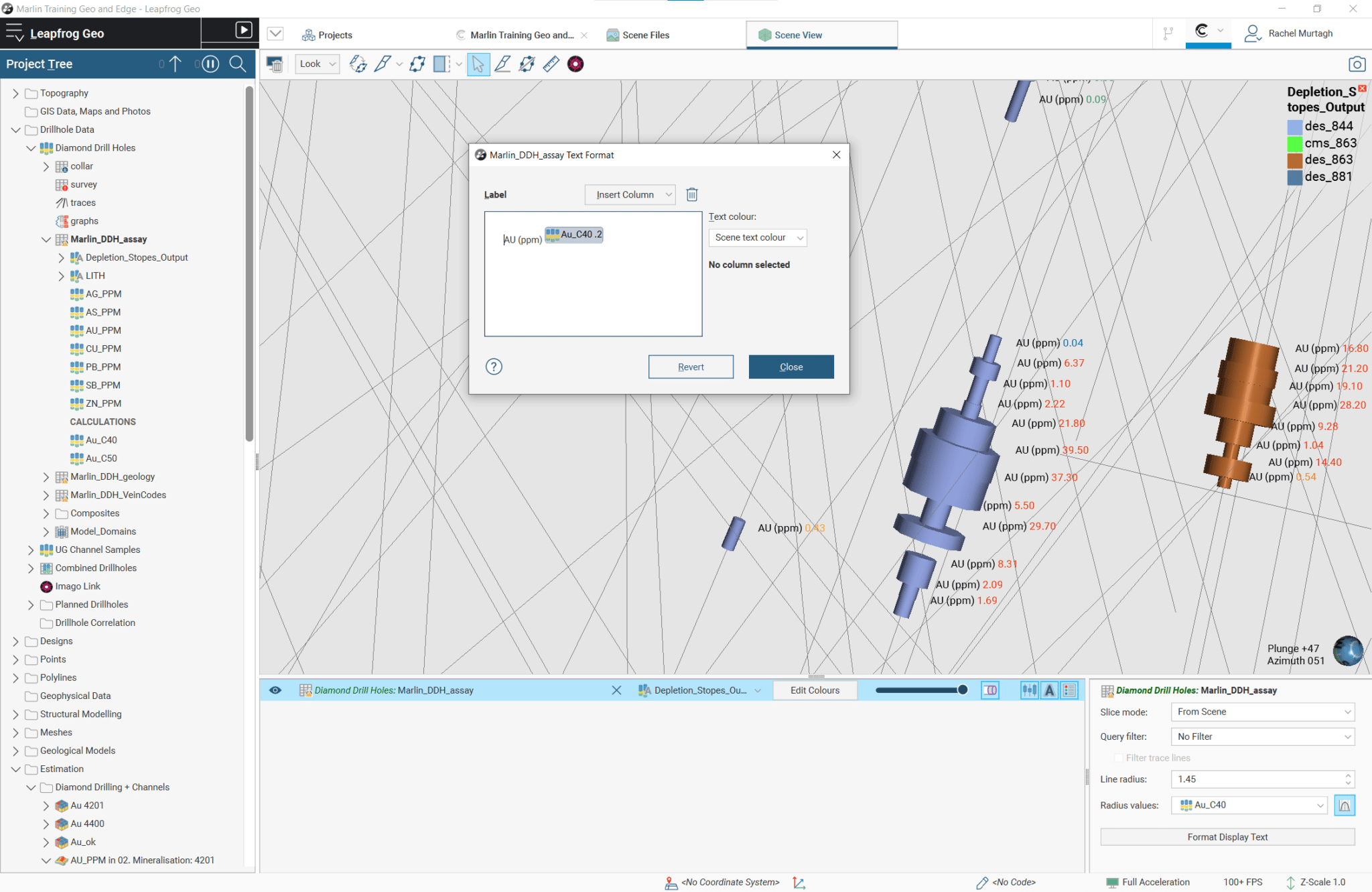The height and width of the screenshot is (892, 1372).
Task: Click inside the label text box
Action: pos(593,274)
